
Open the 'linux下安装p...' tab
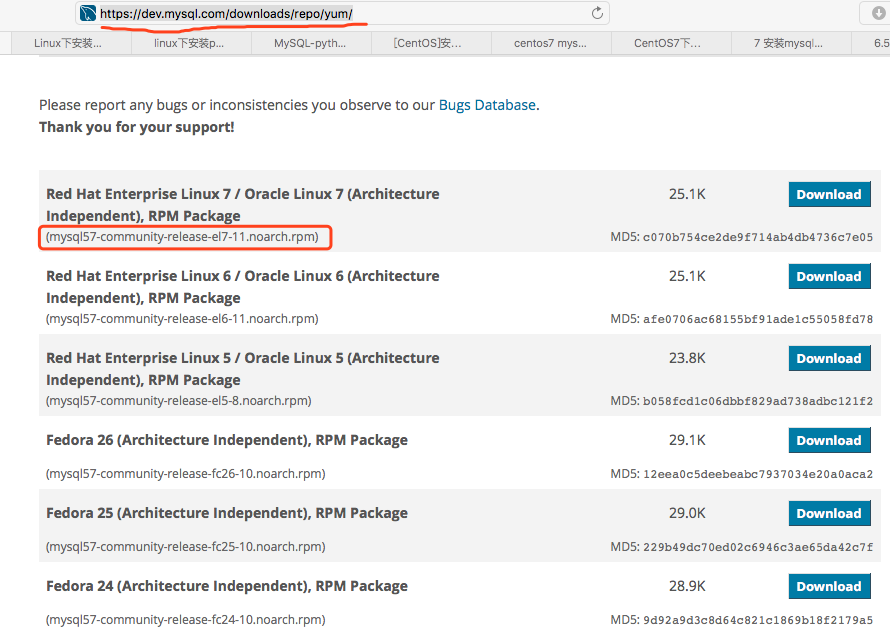point(188,43)
